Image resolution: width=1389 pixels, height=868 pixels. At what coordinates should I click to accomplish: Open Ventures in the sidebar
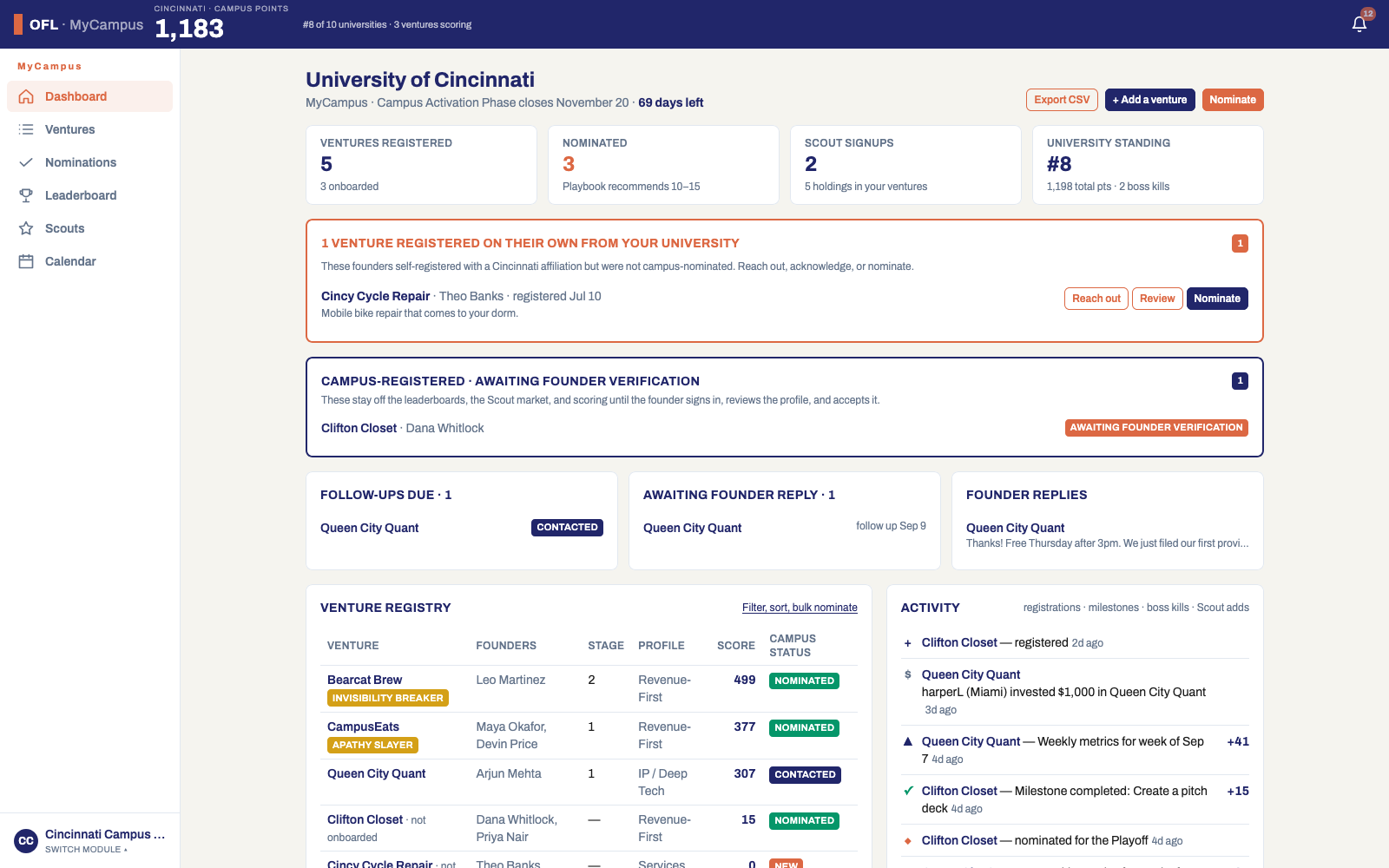click(89, 129)
